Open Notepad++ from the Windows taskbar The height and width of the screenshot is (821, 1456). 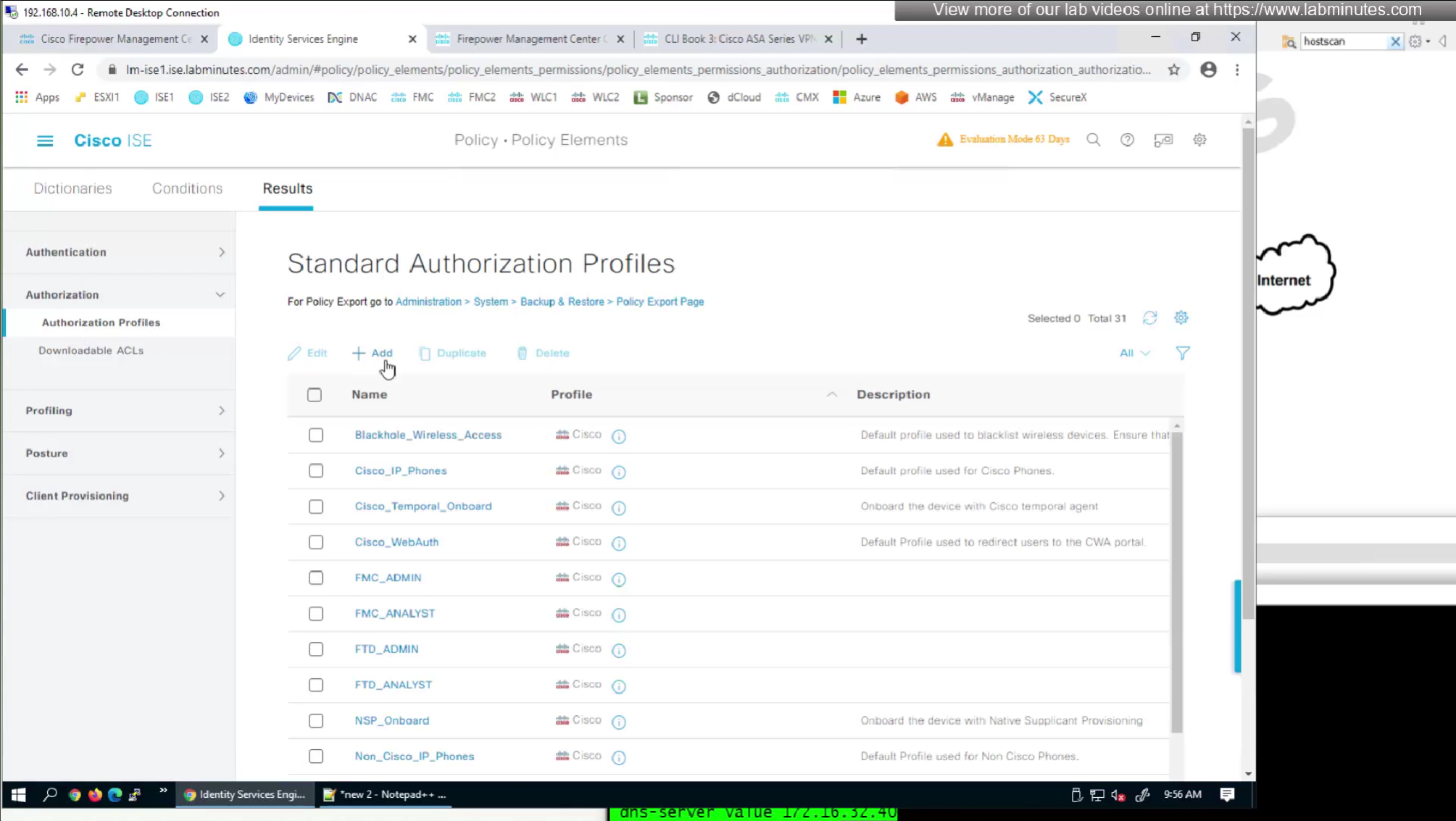pos(385,794)
